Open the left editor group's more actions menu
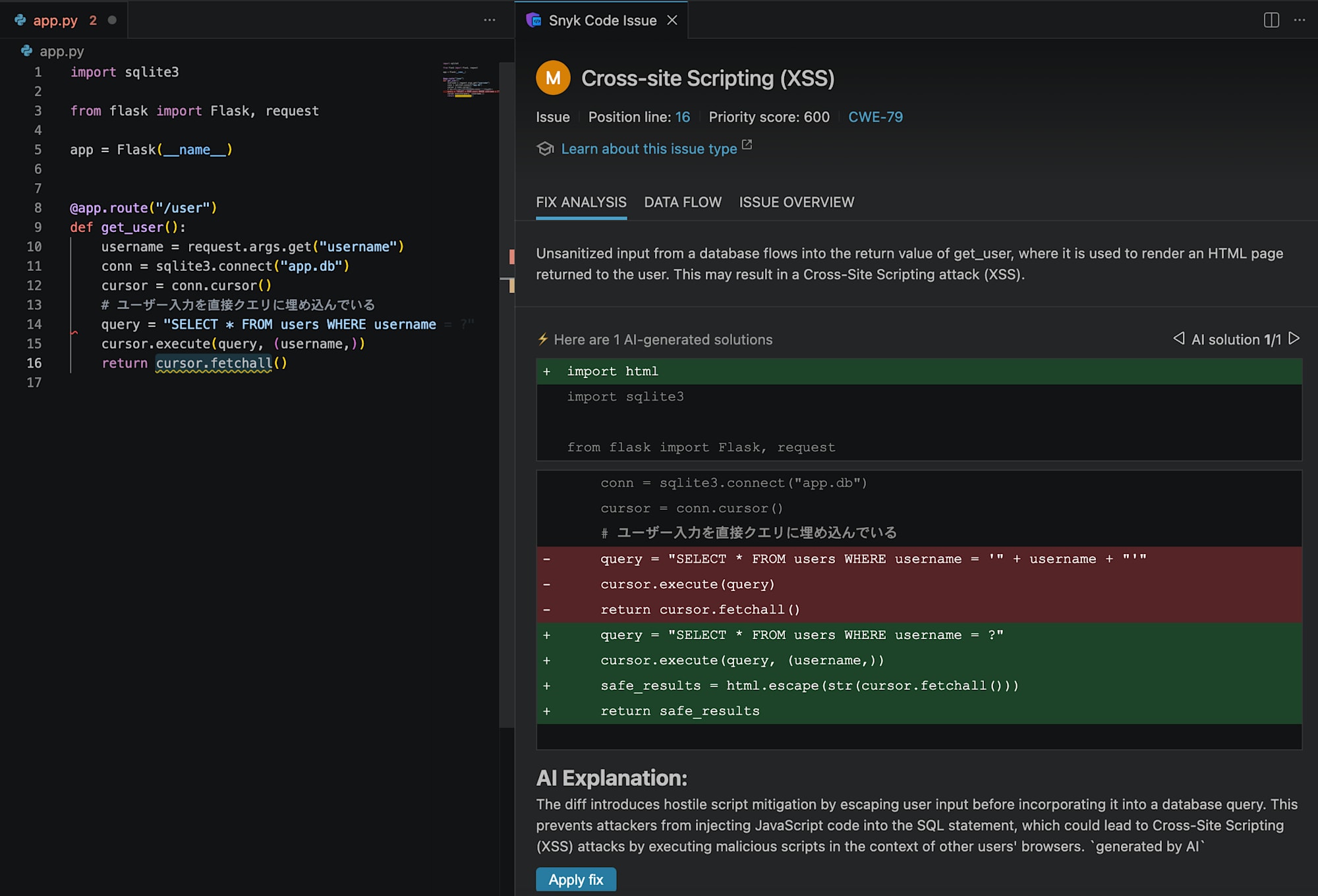 click(490, 20)
